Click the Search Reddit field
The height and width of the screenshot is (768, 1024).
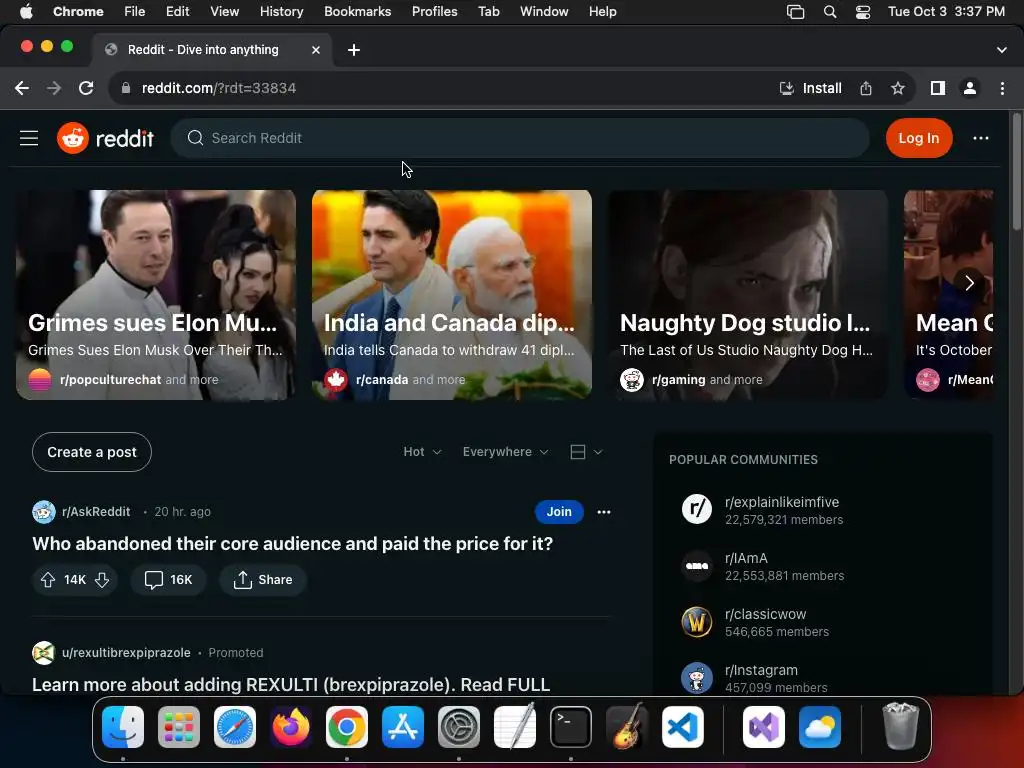coord(520,138)
